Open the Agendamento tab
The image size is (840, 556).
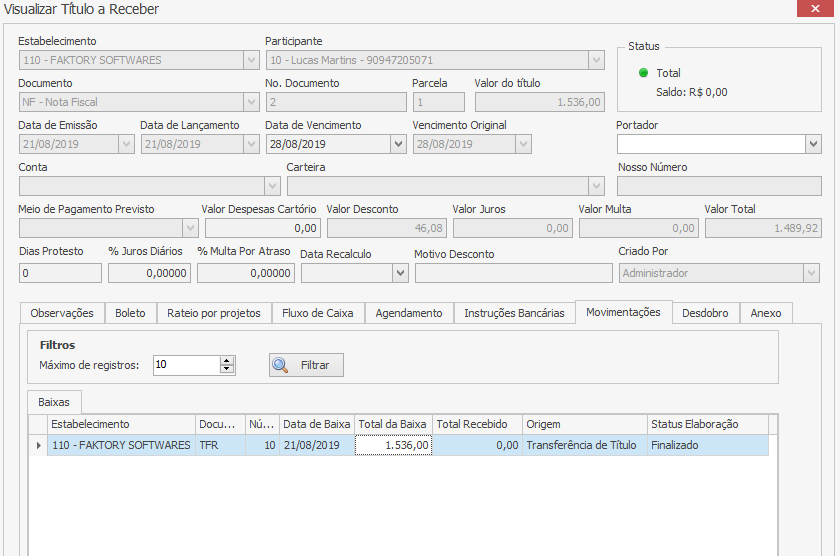[x=408, y=313]
